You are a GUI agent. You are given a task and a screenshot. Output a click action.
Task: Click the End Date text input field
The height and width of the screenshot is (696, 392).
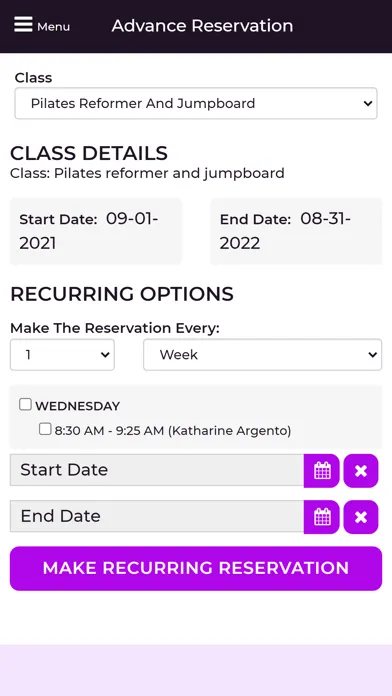point(157,516)
